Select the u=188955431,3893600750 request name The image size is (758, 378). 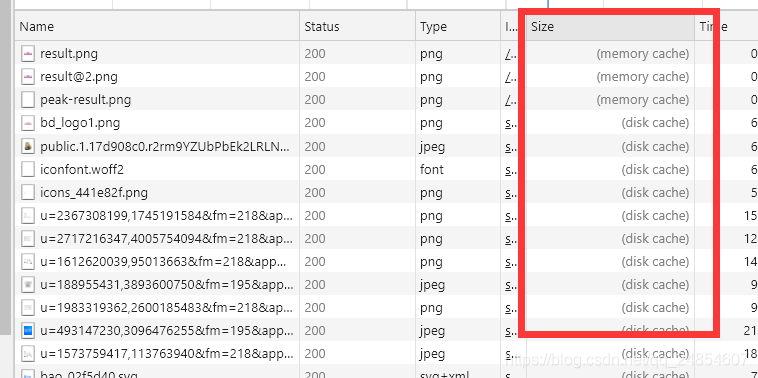[x=167, y=285]
